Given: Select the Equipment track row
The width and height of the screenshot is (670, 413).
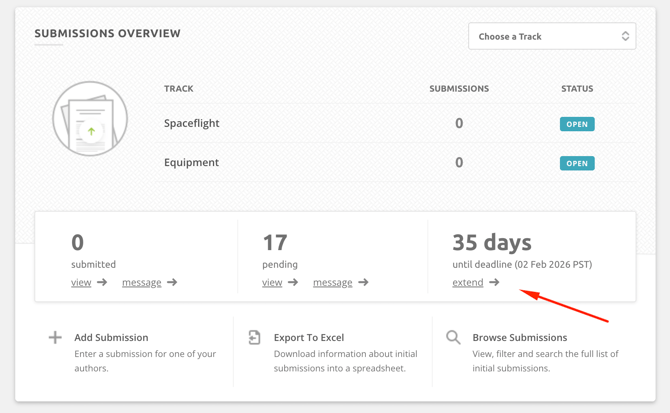Looking at the screenshot, I should click(191, 163).
